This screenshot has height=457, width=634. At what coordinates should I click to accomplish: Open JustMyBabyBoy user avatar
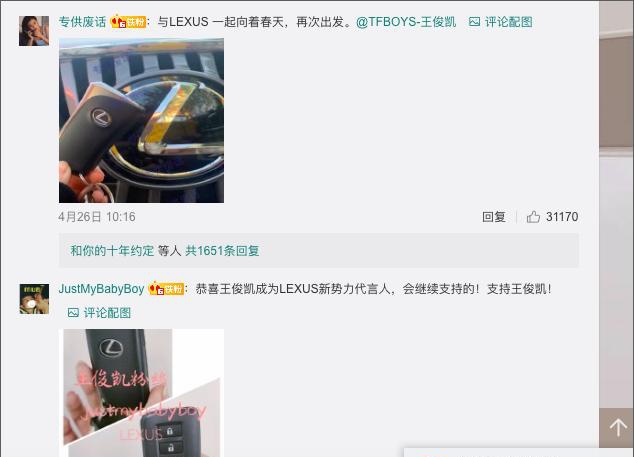click(34, 299)
